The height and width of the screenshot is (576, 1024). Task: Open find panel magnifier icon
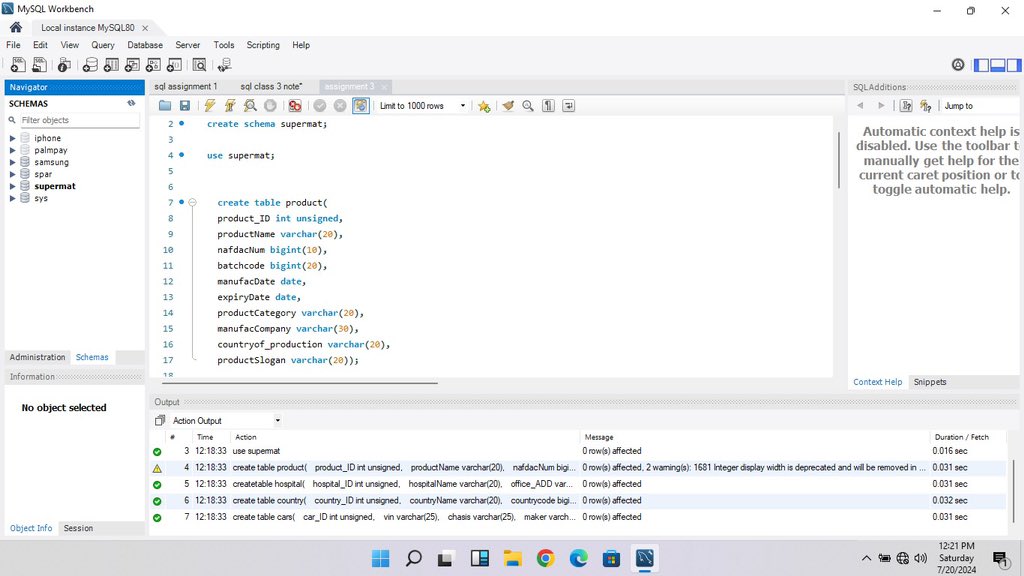pyautogui.click(x=528, y=106)
